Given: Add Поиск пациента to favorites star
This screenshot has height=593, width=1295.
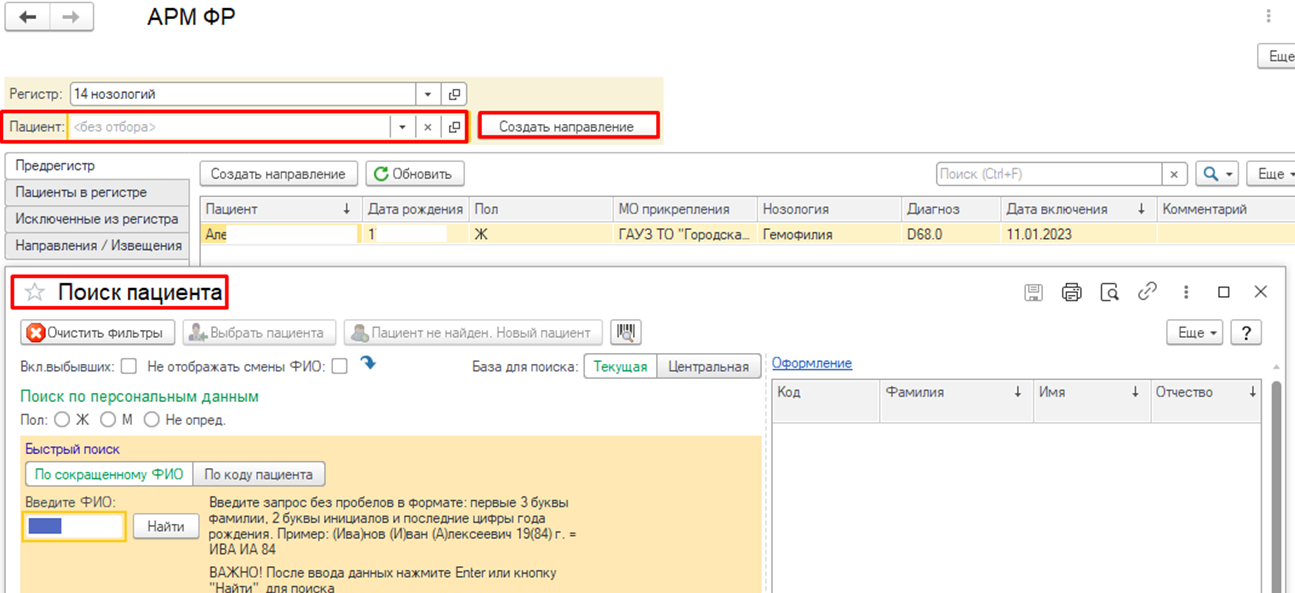Looking at the screenshot, I should click(35, 293).
